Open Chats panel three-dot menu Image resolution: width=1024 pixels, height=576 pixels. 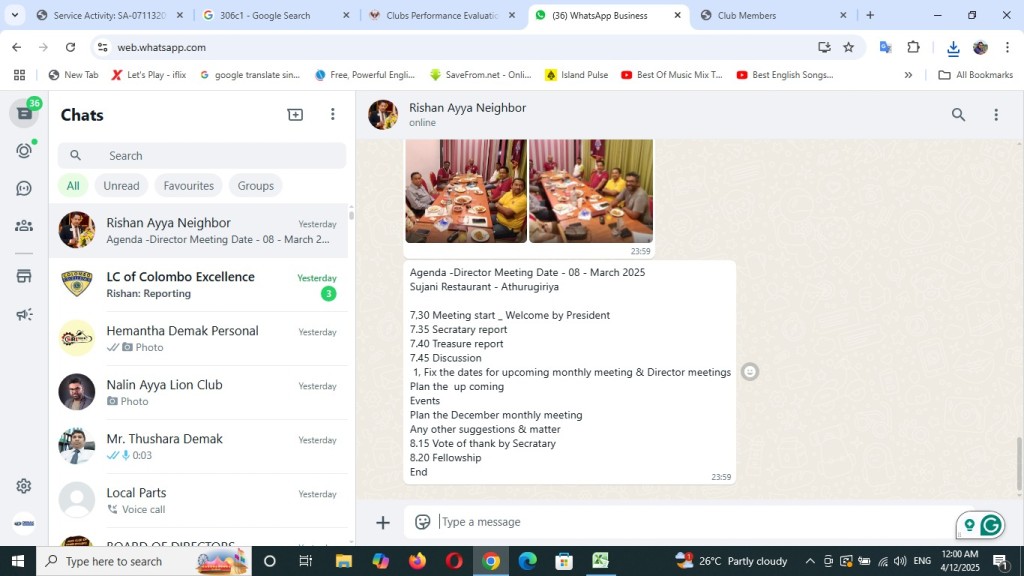tap(332, 115)
